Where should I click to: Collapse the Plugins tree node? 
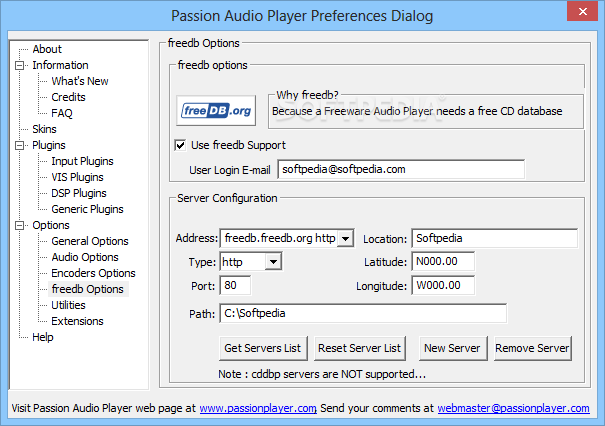(19, 145)
